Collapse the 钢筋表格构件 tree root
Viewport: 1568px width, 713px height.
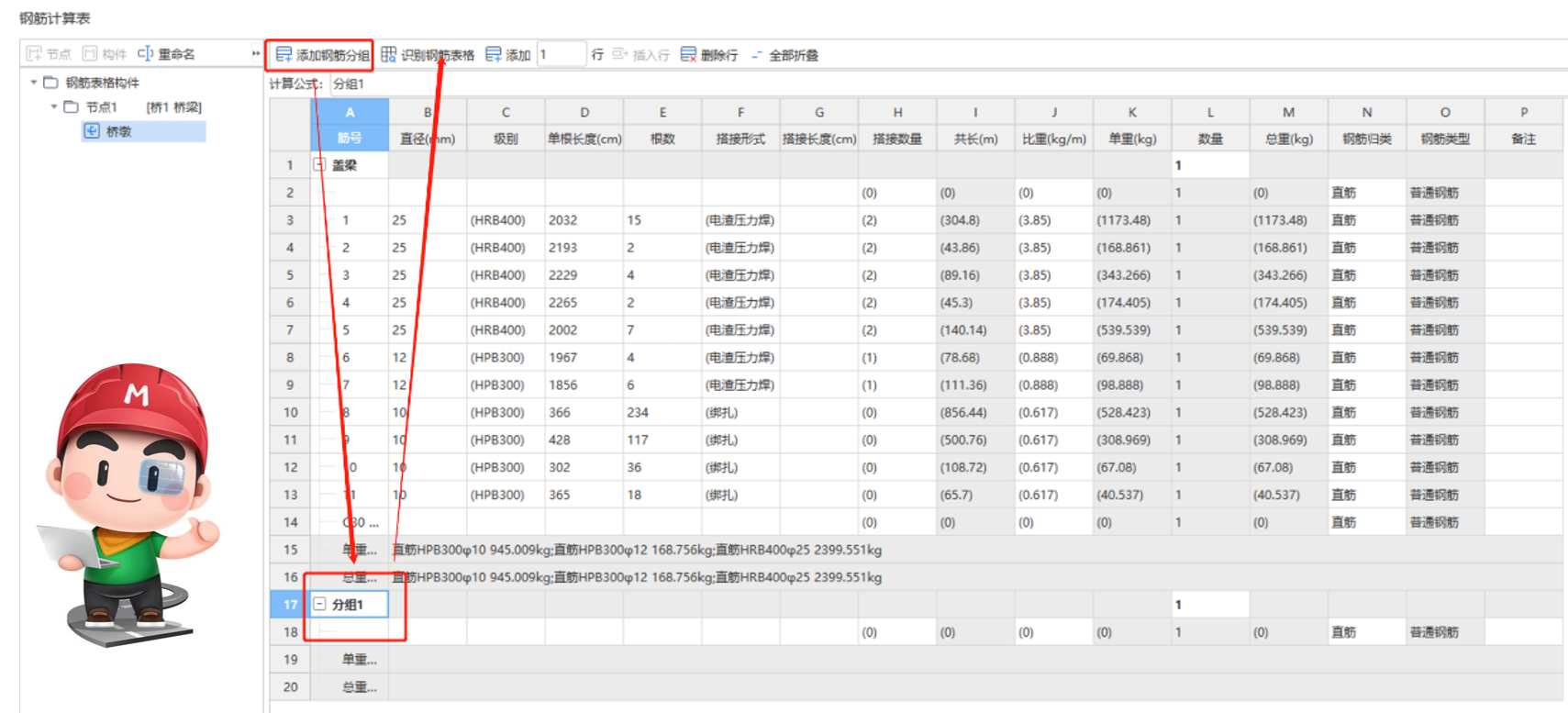(34, 83)
